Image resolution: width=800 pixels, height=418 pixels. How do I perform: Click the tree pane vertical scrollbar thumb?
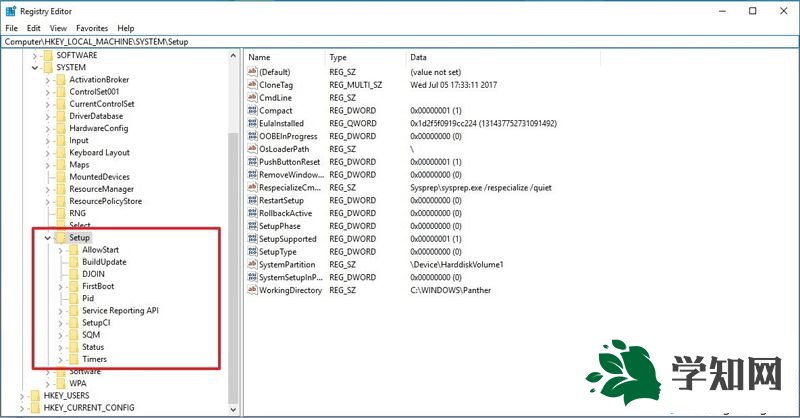point(233,268)
